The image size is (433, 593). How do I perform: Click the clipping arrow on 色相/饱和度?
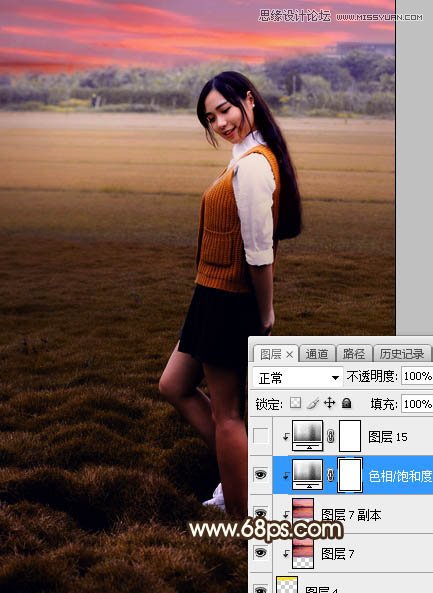(x=286, y=476)
